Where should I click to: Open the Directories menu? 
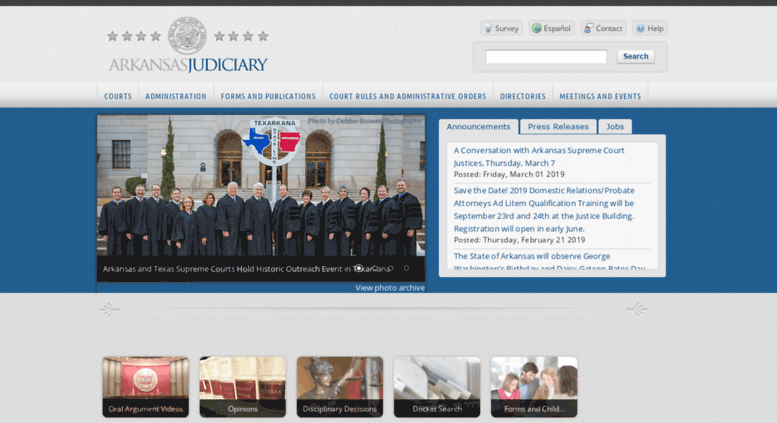pyautogui.click(x=523, y=96)
